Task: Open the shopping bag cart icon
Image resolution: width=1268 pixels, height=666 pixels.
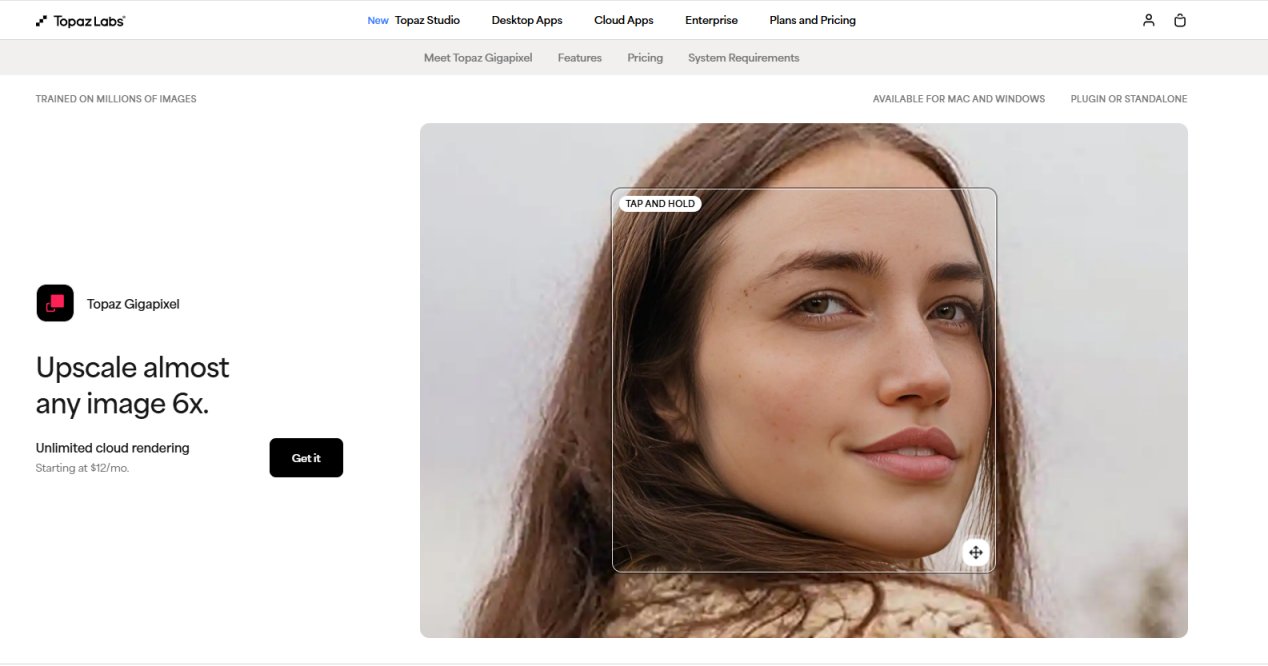Action: click(1180, 20)
